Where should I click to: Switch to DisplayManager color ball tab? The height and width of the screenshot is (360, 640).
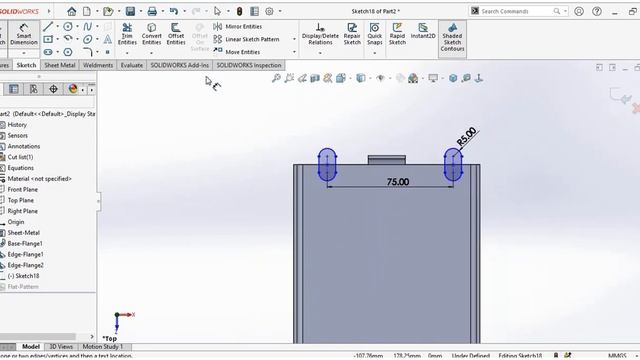[x=73, y=89]
